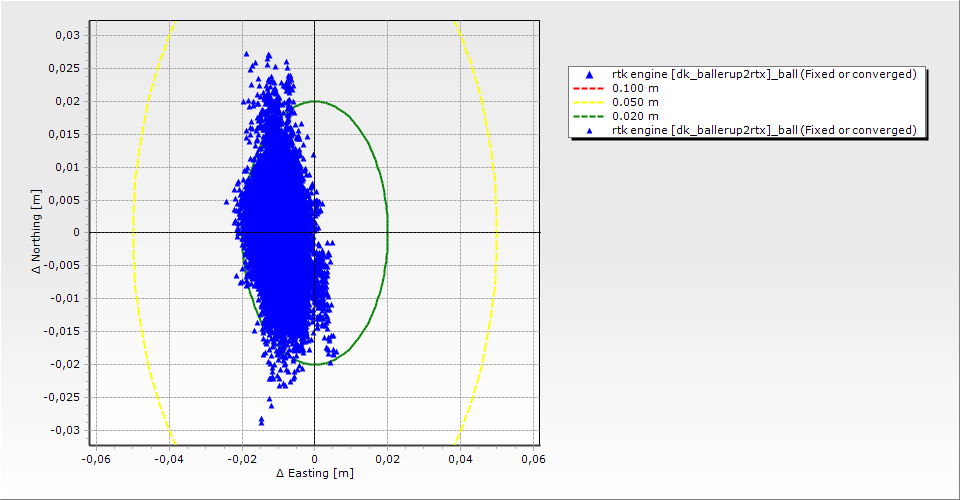
Task: Click the '0,03' Northing axis tick label
Action: click(x=67, y=35)
